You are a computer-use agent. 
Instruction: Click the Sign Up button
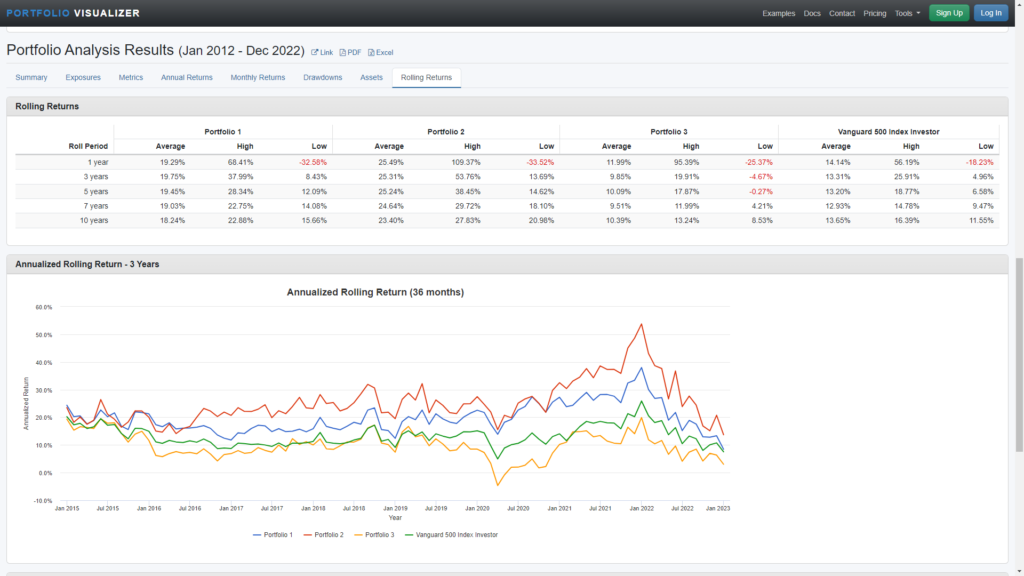click(x=949, y=13)
